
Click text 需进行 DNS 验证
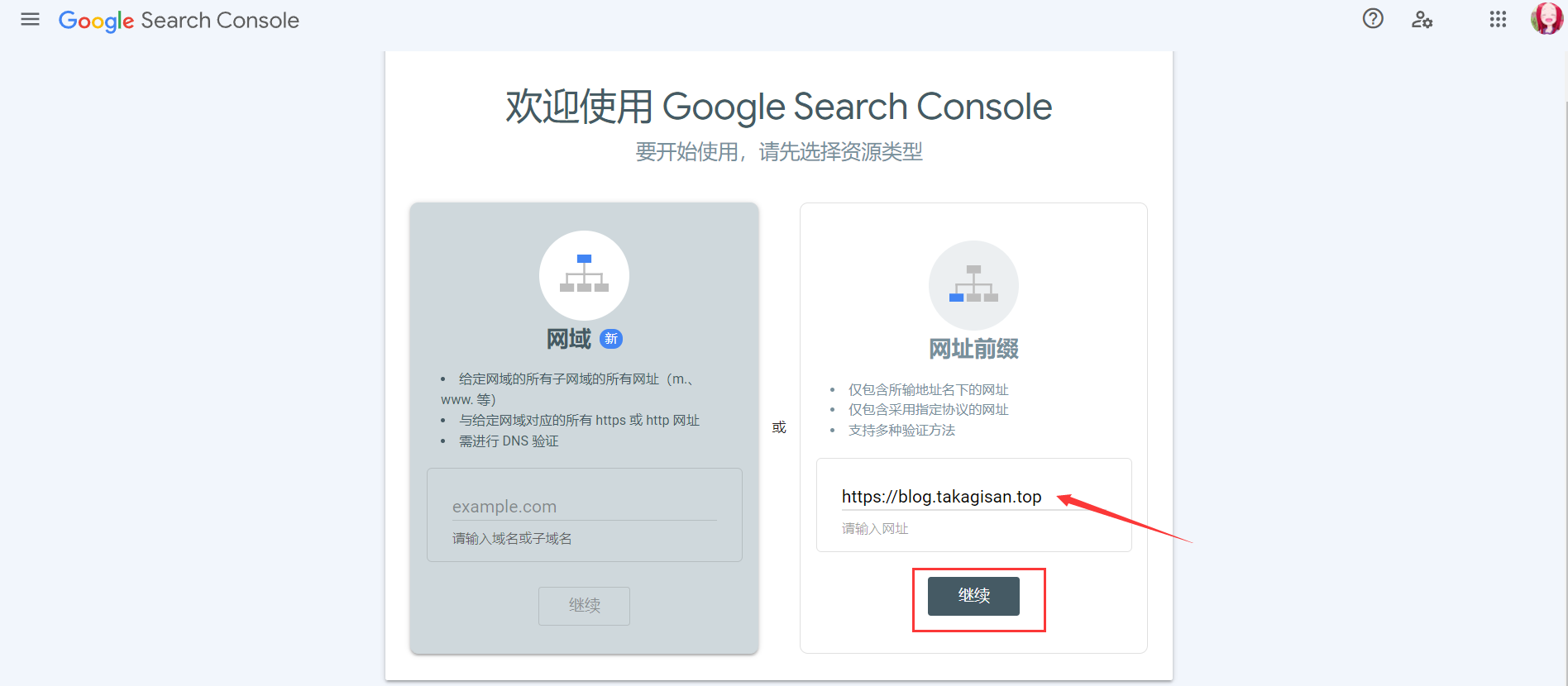[509, 441]
